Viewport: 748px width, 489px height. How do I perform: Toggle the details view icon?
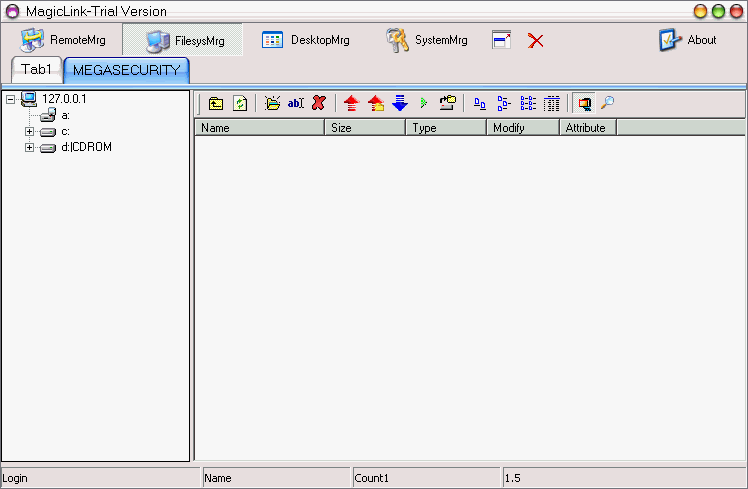(552, 103)
